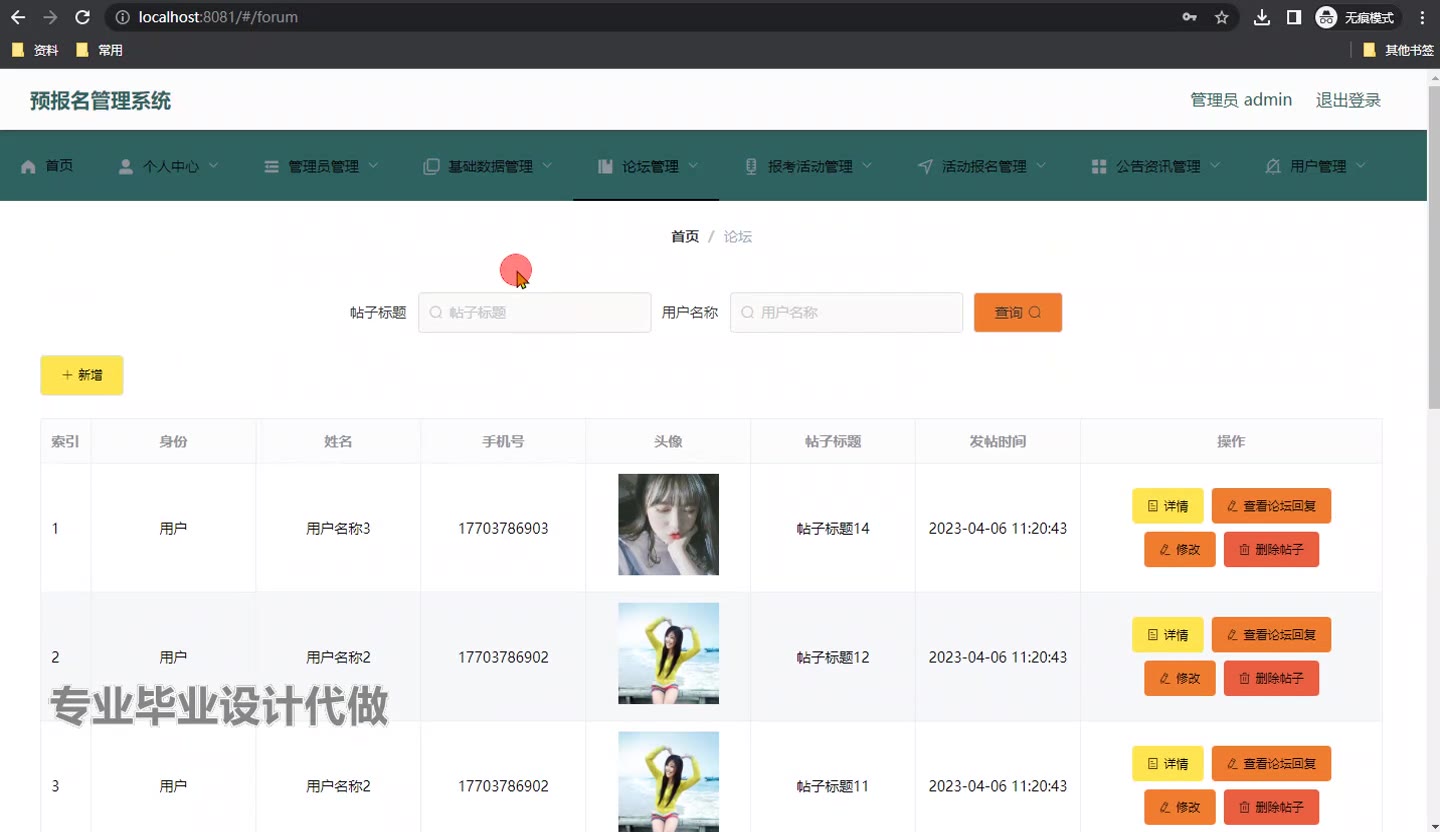This screenshot has width=1440, height=832.
Task: Click the first row avatar thumbnail
Action: pyautogui.click(x=668, y=524)
